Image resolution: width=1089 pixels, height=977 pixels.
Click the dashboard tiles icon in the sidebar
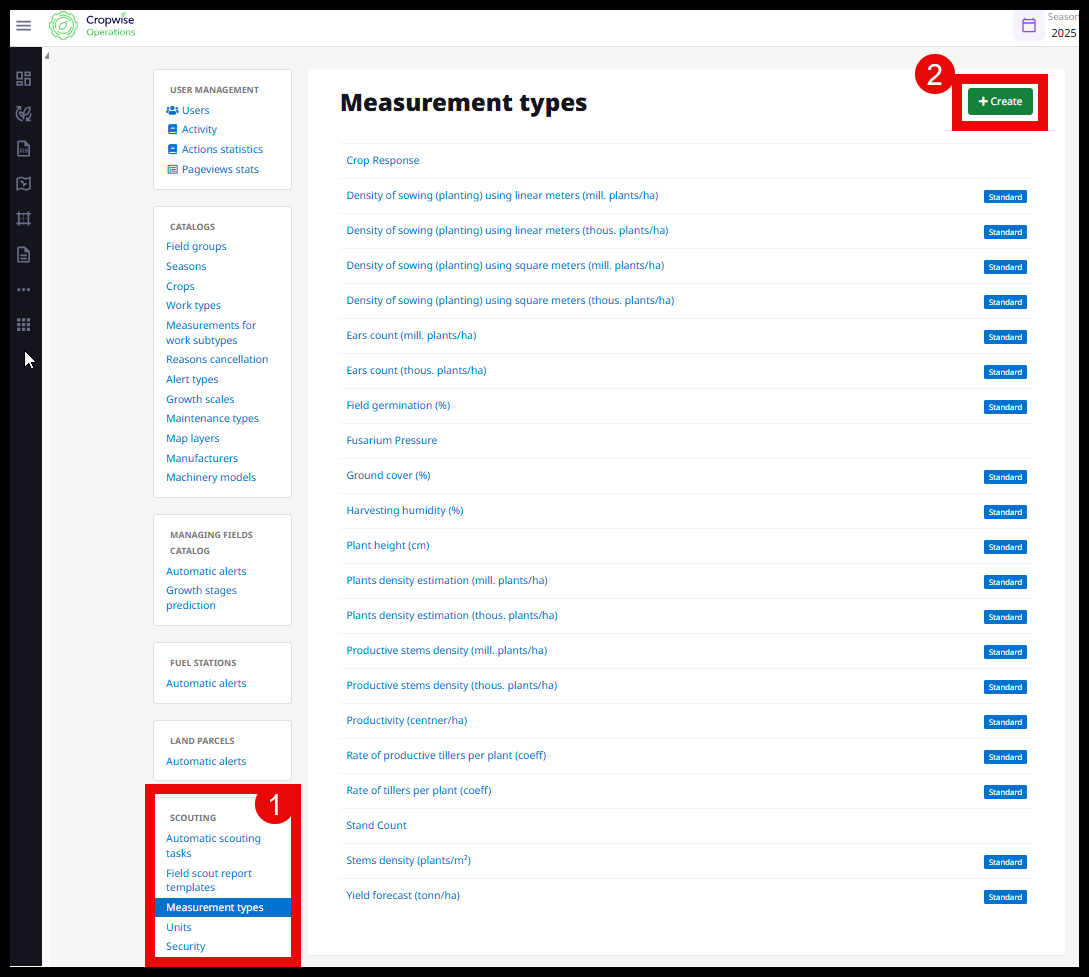[x=23, y=79]
